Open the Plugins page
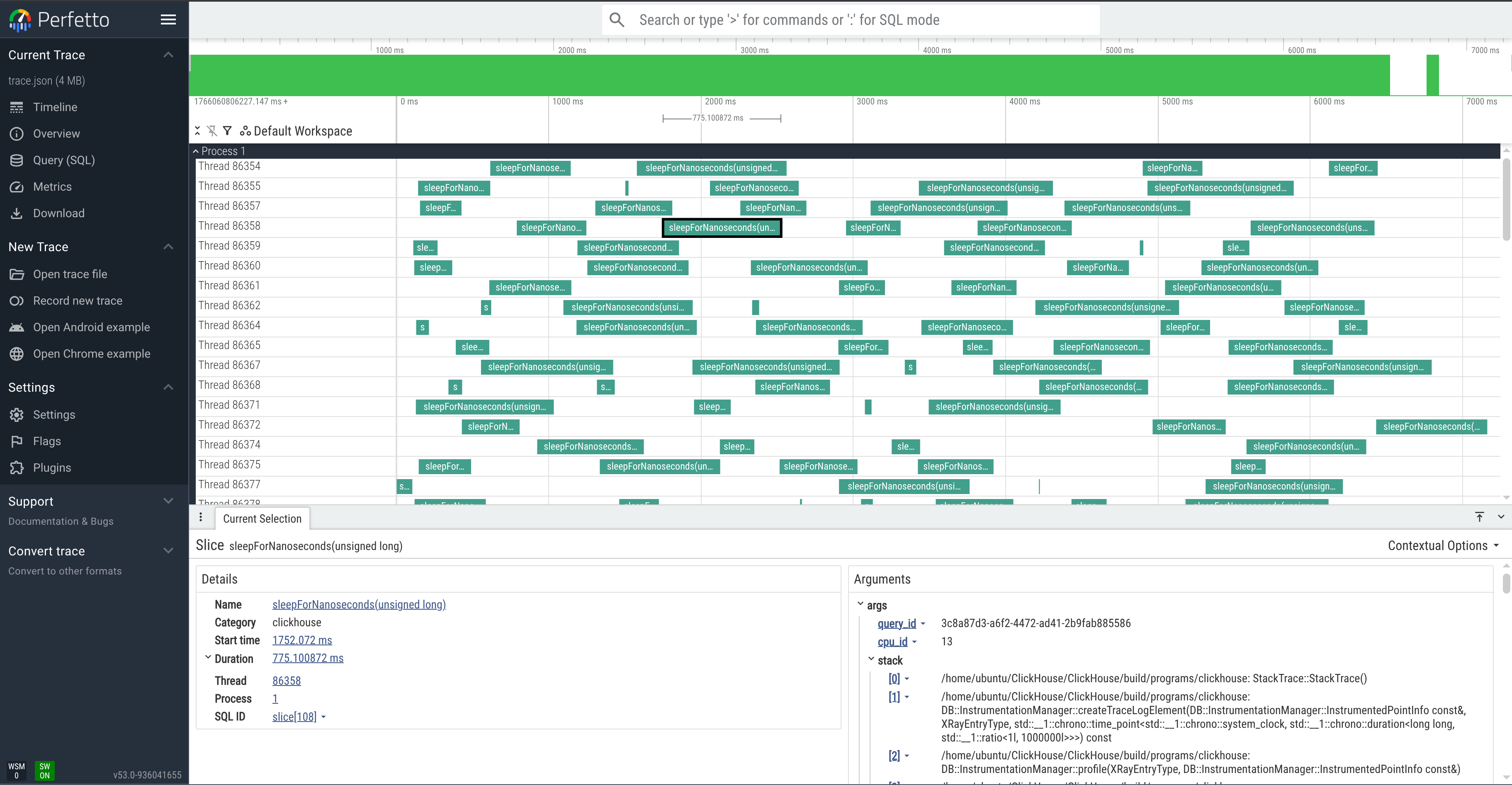This screenshot has width=1512, height=785. click(x=52, y=468)
